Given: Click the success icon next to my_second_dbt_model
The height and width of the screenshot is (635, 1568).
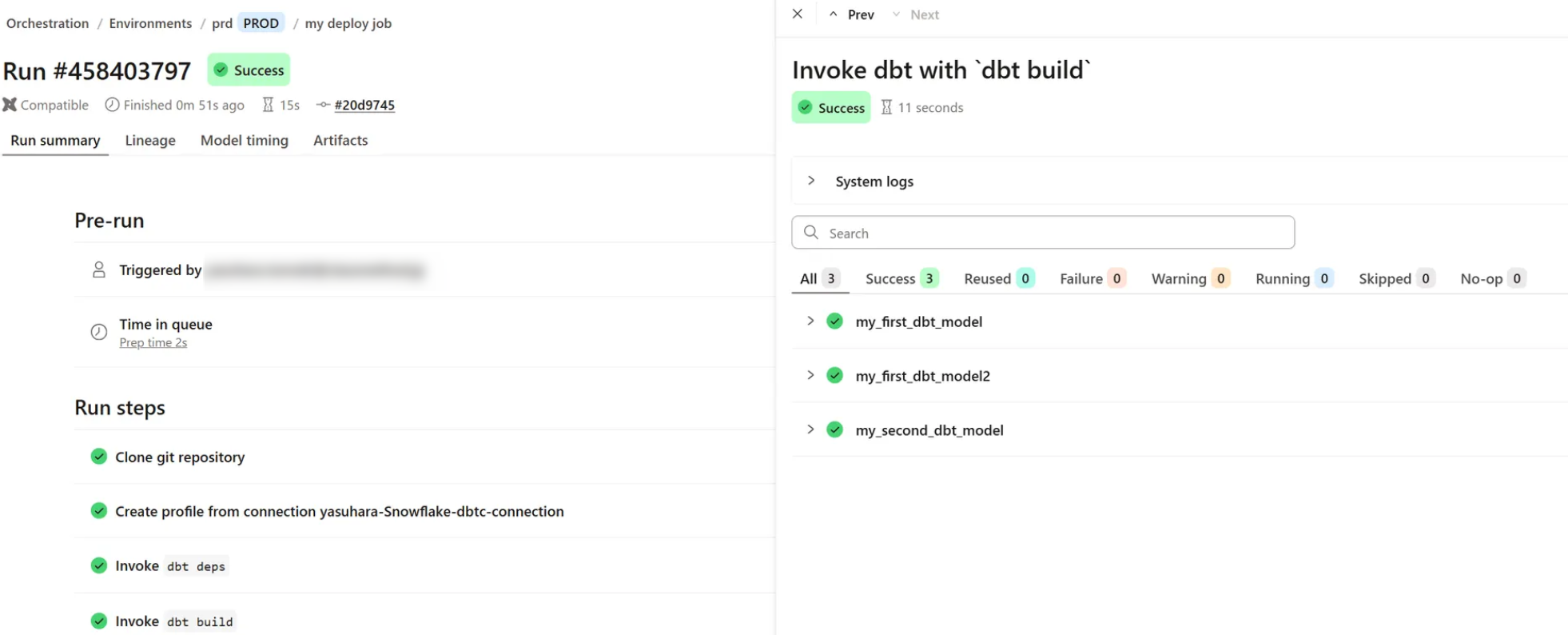Looking at the screenshot, I should point(834,430).
